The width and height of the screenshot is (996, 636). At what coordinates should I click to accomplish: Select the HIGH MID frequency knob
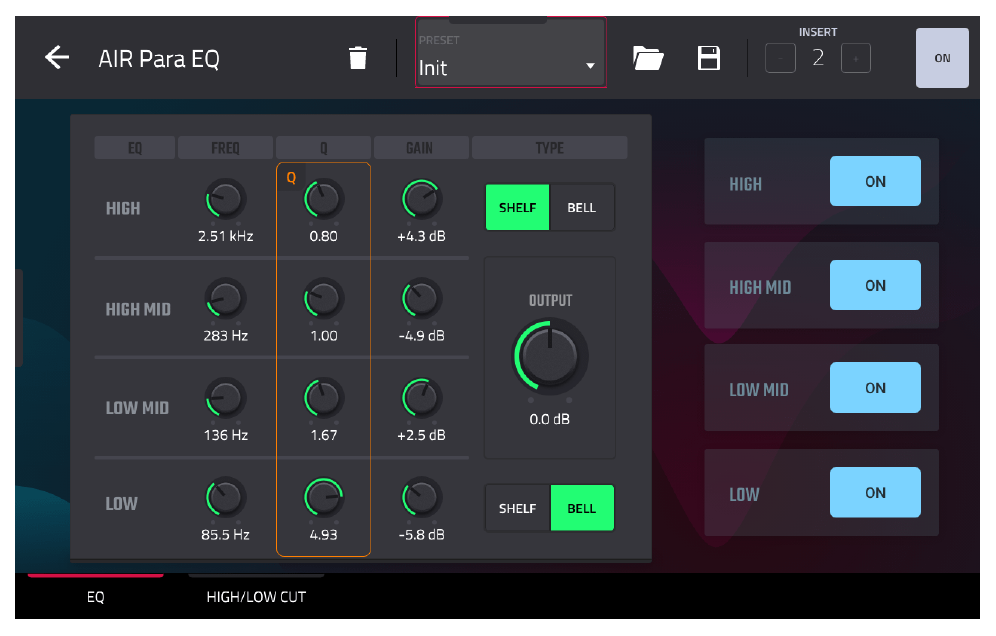tap(225, 299)
